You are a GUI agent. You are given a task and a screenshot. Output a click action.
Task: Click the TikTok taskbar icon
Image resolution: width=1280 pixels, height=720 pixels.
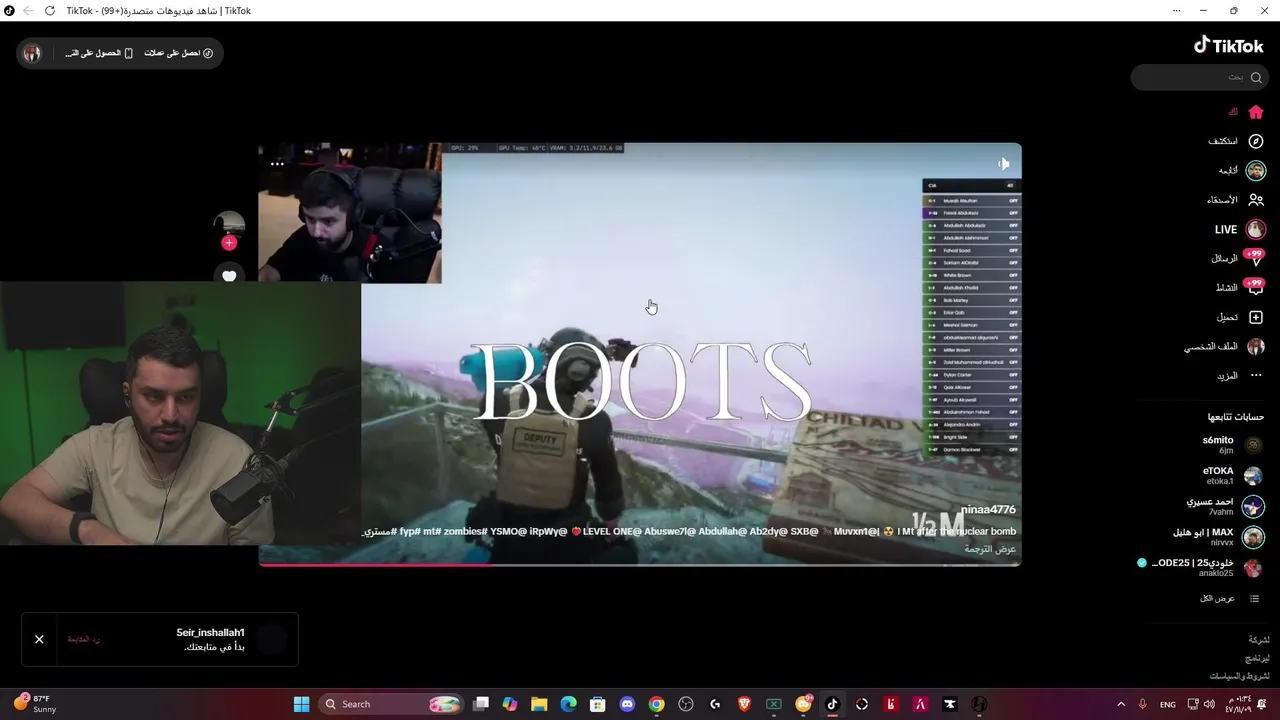(x=832, y=704)
